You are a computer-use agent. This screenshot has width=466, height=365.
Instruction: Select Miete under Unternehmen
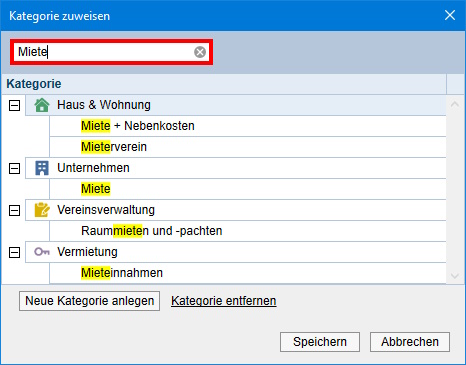tap(248, 189)
